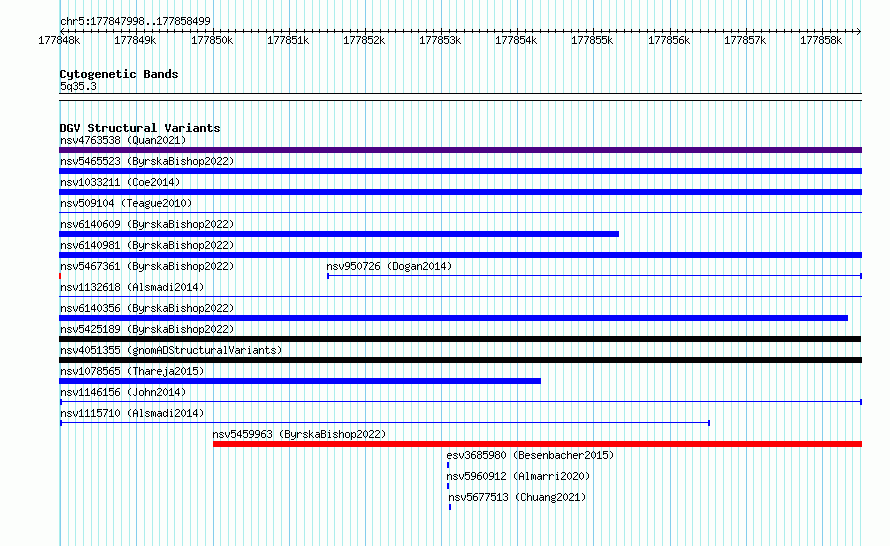This screenshot has height=546, width=890.
Task: Click the 177849k ruler tick label
Action: (x=135, y=40)
